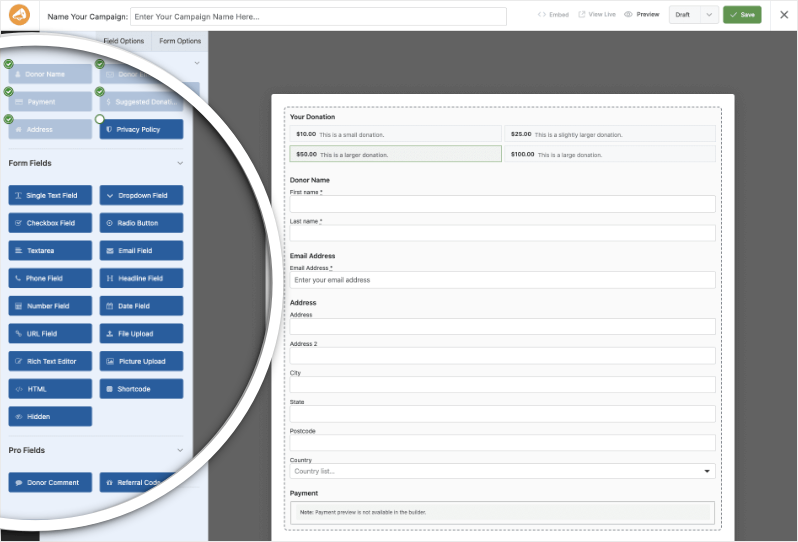Click the First name input field

click(x=502, y=204)
